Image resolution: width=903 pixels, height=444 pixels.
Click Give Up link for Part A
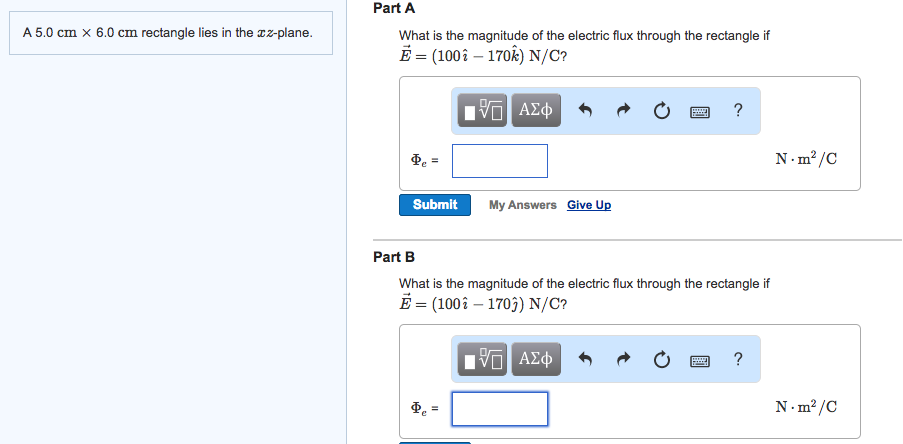[x=589, y=205]
